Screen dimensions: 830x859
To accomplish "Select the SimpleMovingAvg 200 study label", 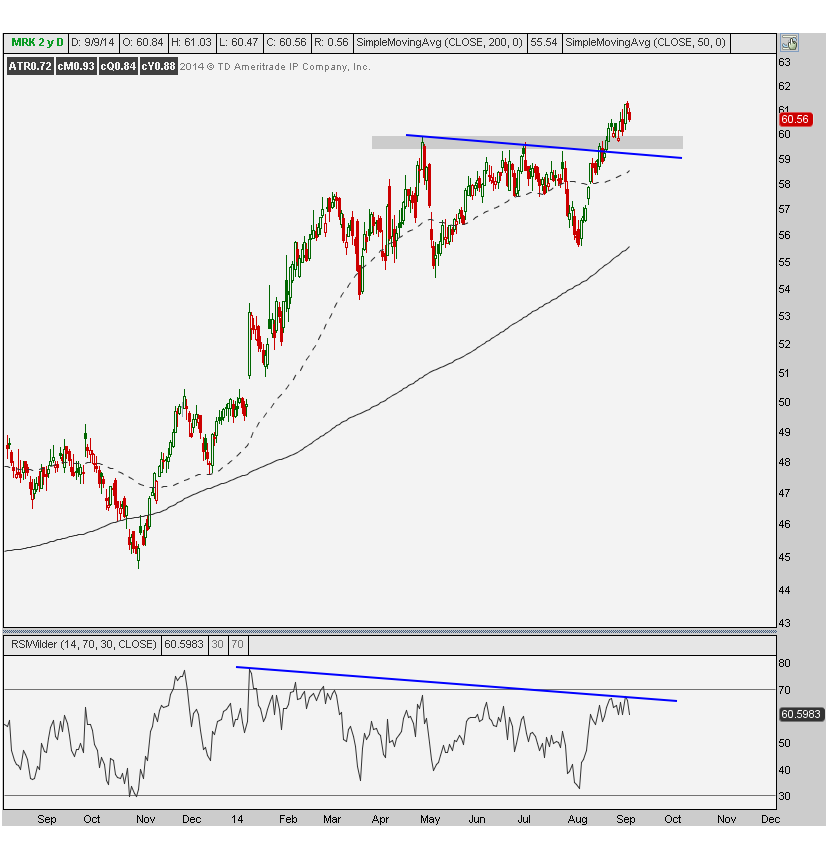I will (x=440, y=42).
